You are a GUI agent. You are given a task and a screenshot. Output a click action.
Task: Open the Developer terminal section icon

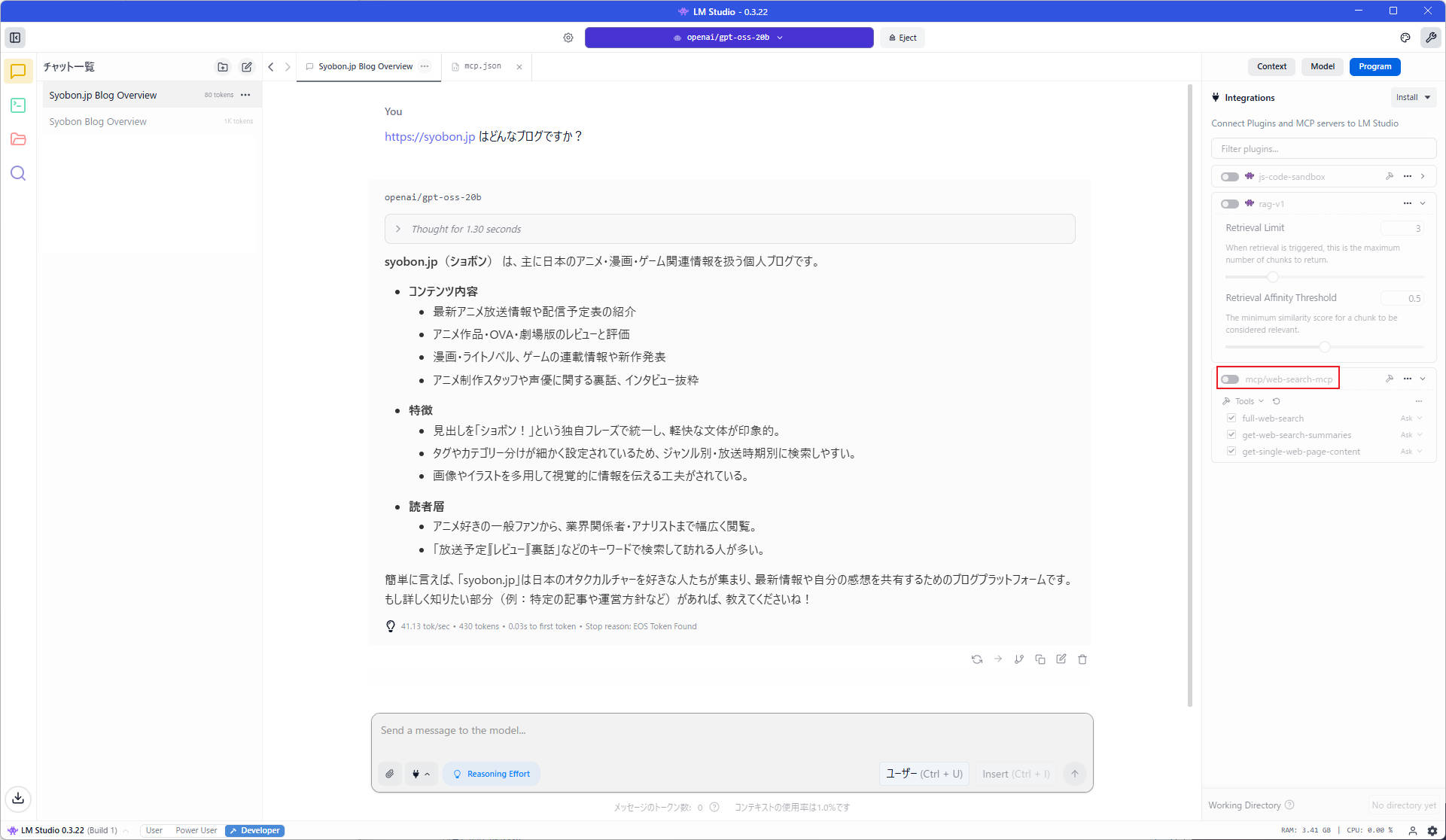click(x=18, y=105)
